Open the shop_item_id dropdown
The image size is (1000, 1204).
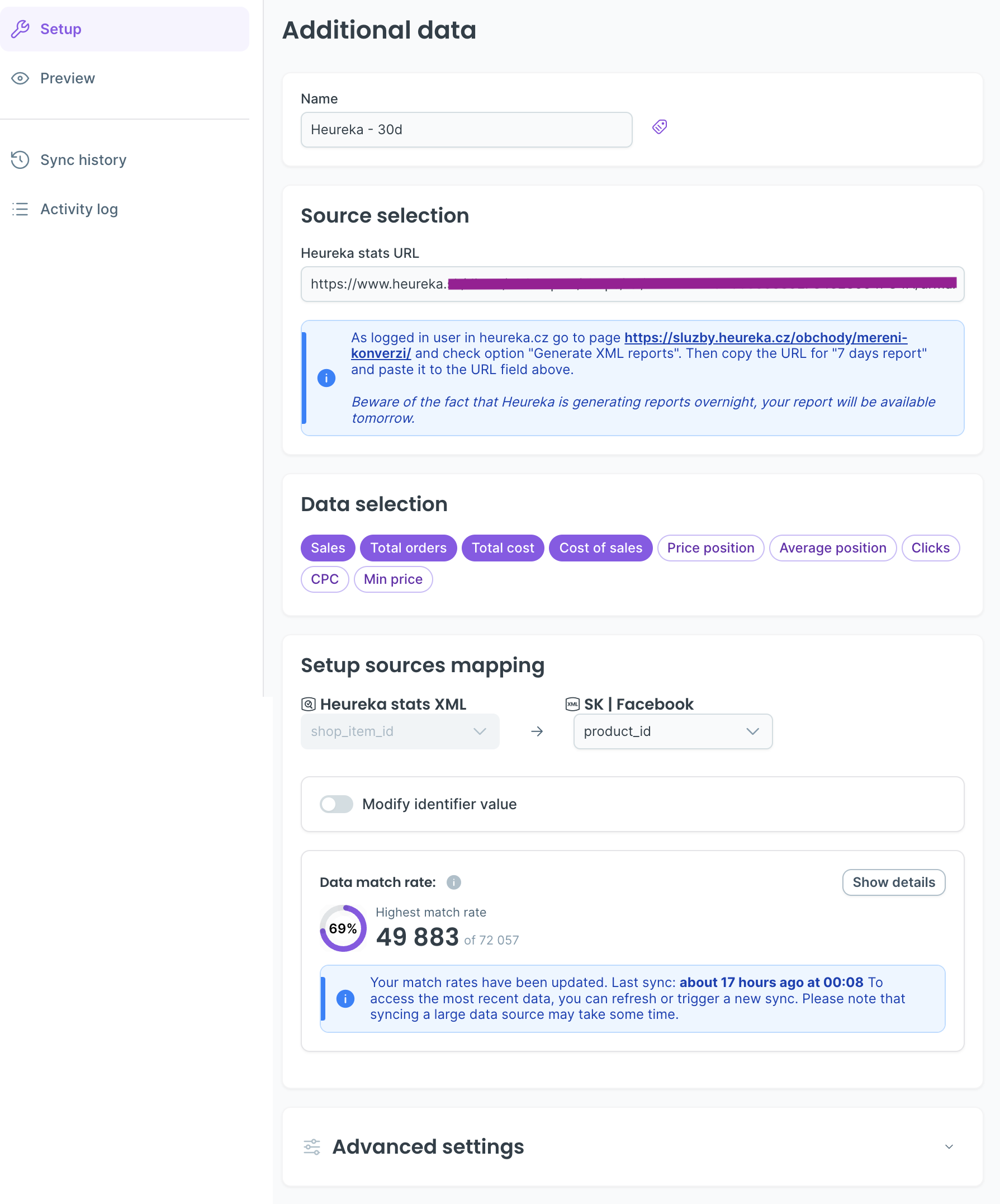click(x=479, y=731)
